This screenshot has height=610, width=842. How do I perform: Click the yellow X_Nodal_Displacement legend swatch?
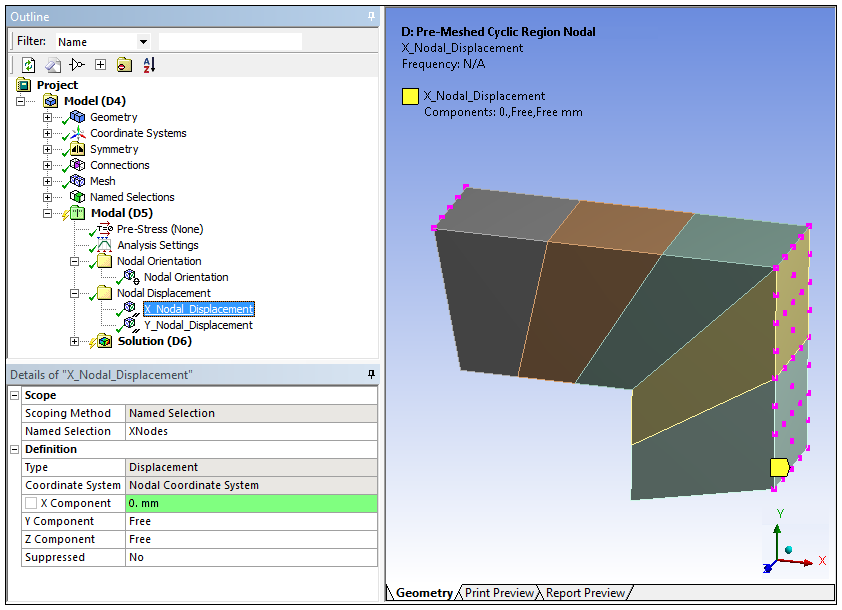410,97
